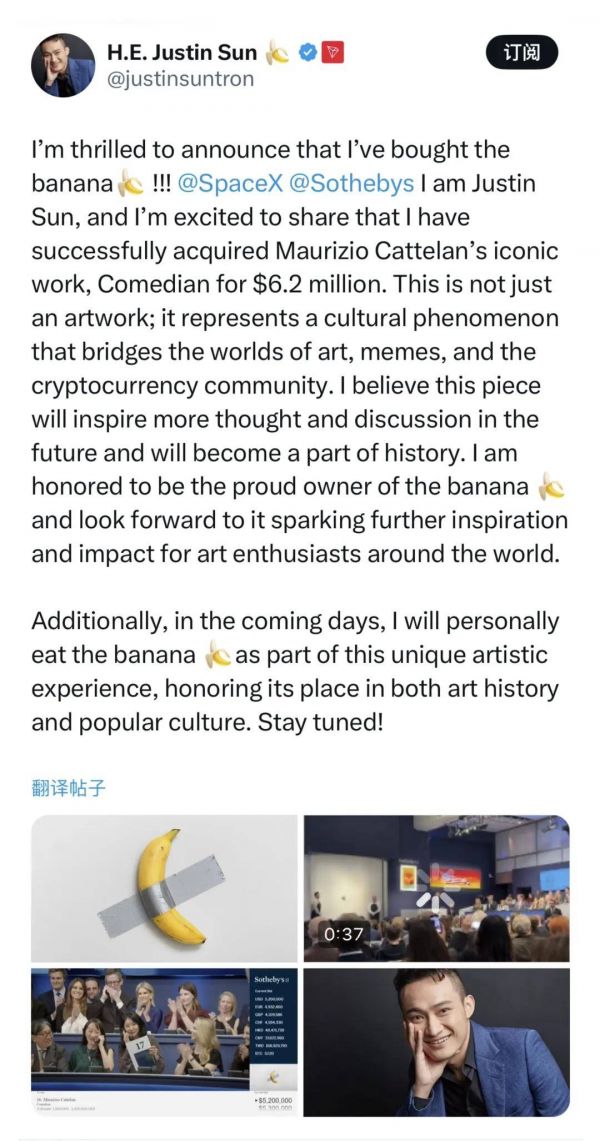Open the smiling man in blue blazer photo

pyautogui.click(x=436, y=1041)
